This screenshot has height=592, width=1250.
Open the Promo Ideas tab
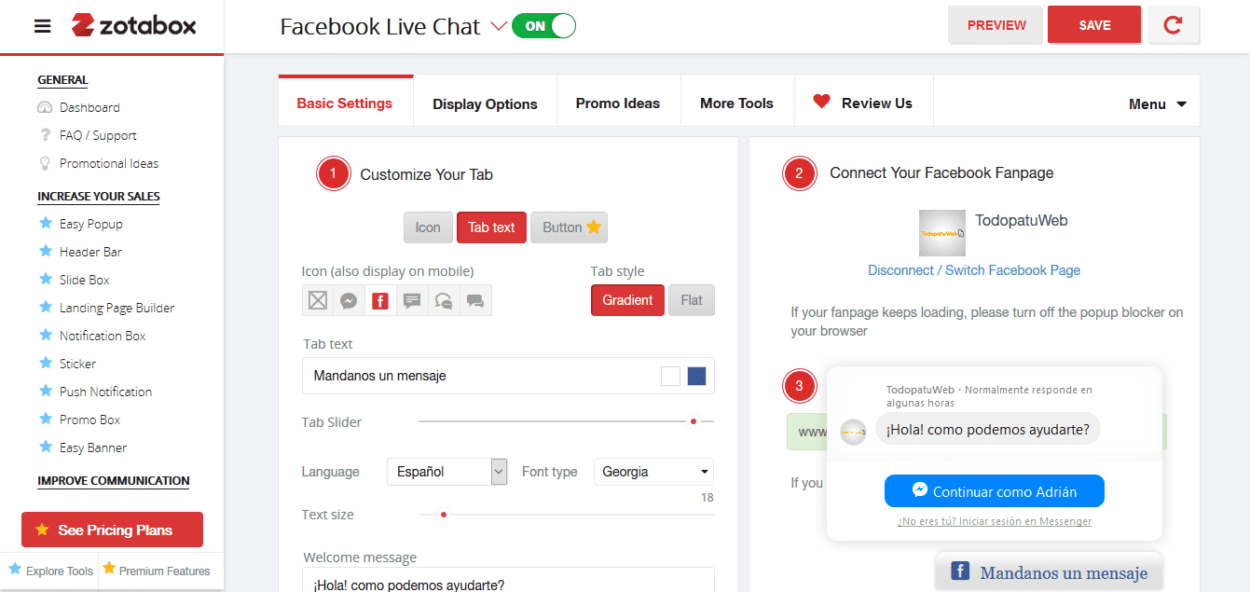click(618, 103)
